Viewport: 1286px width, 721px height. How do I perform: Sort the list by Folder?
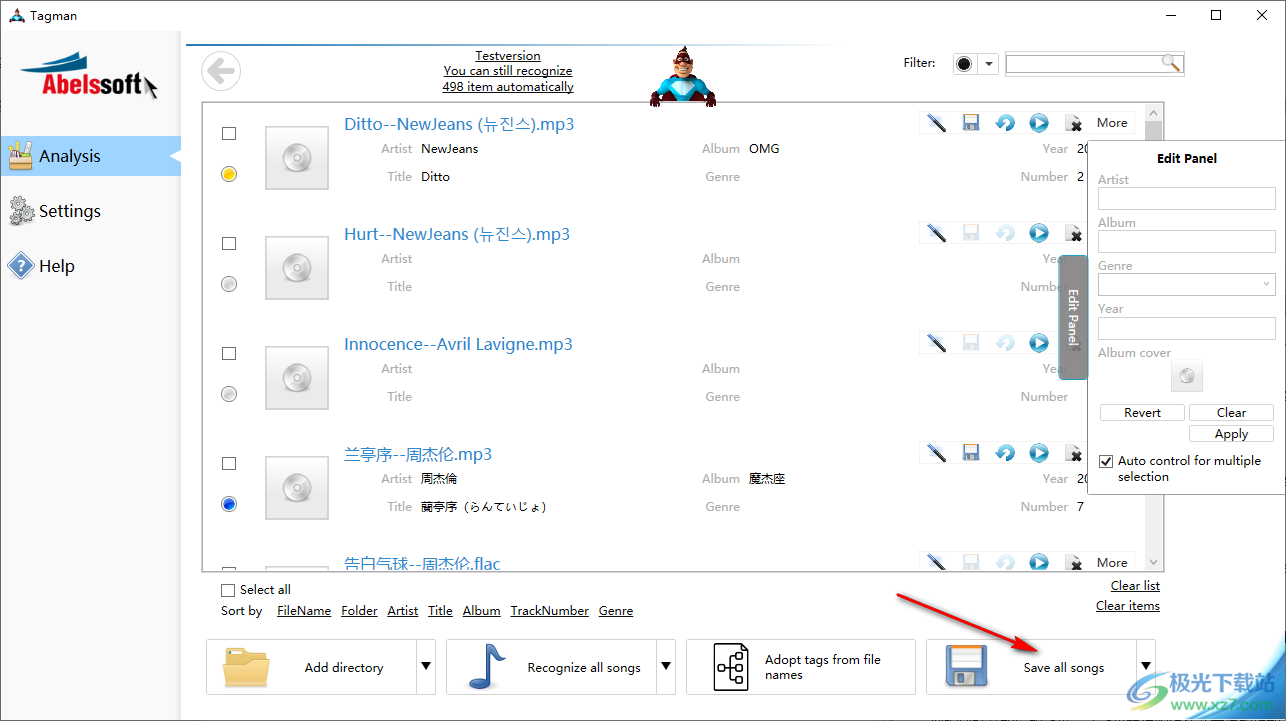[359, 611]
